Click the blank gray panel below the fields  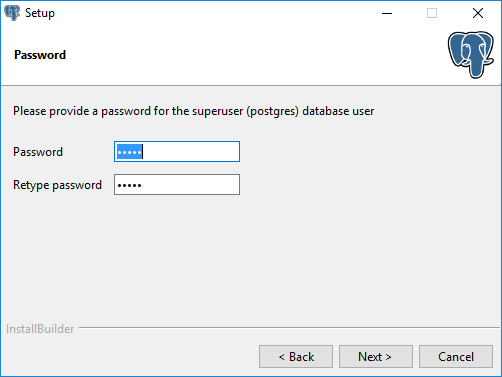point(250,260)
